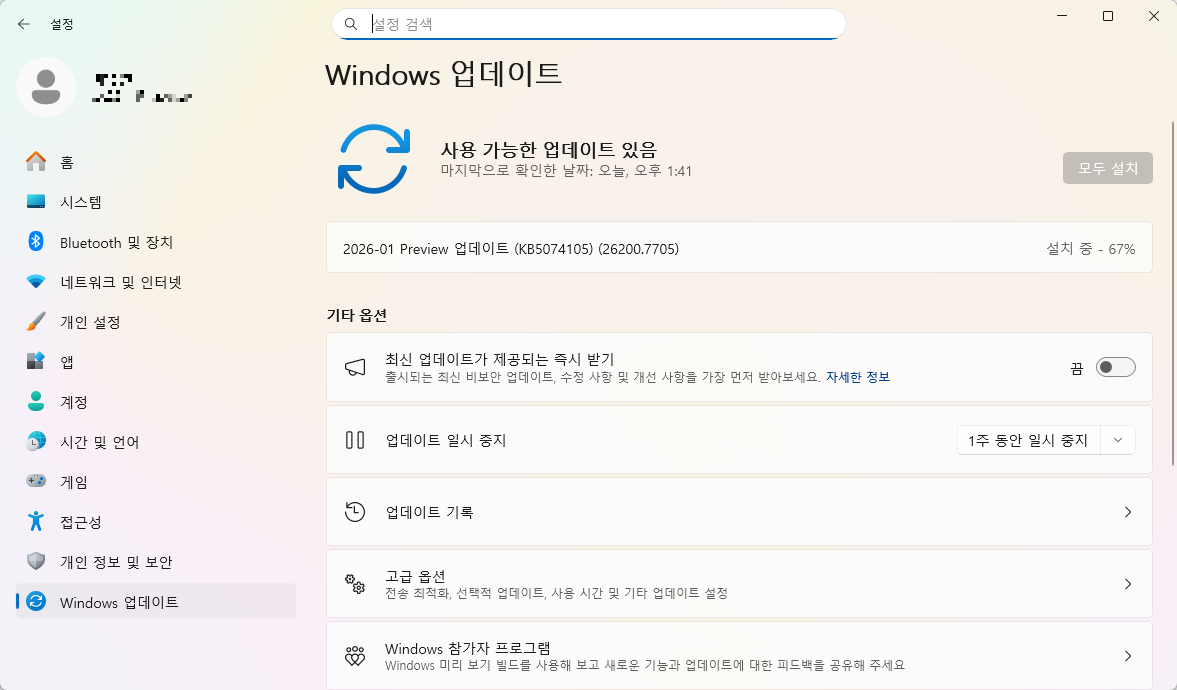Click the vertical scrollbar on the right

(x=1172, y=293)
